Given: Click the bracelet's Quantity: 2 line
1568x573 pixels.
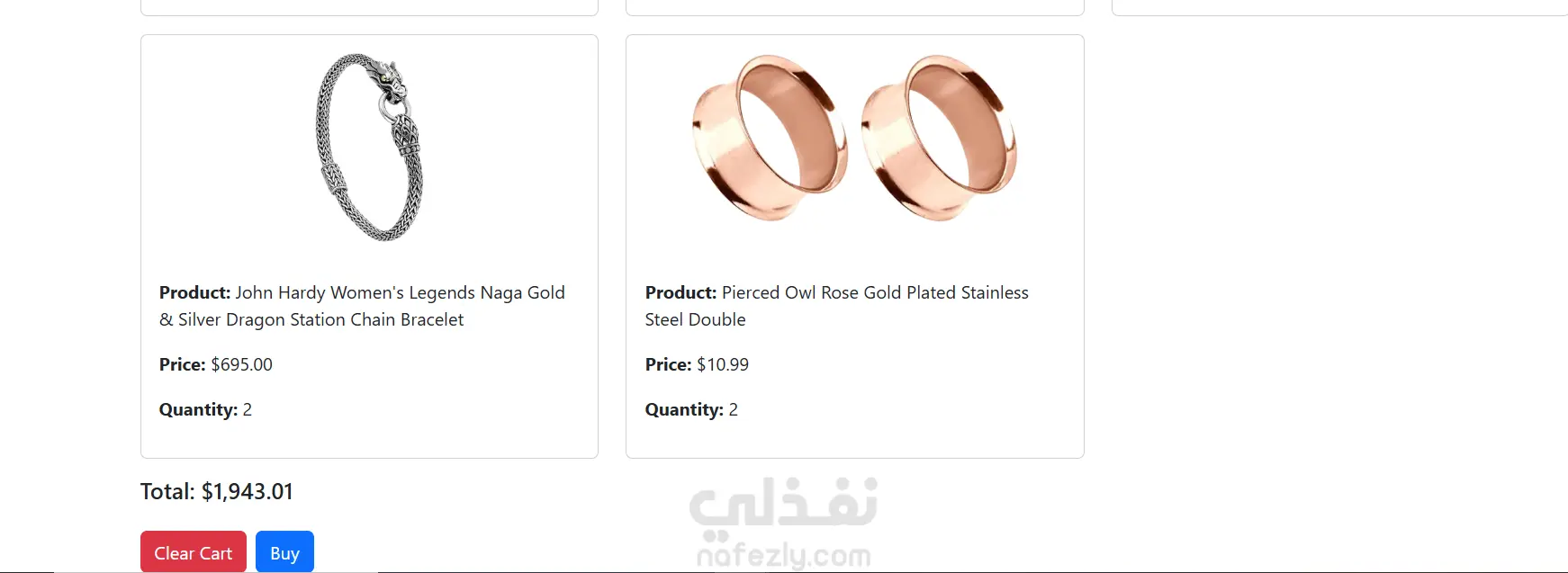Looking at the screenshot, I should coord(205,409).
